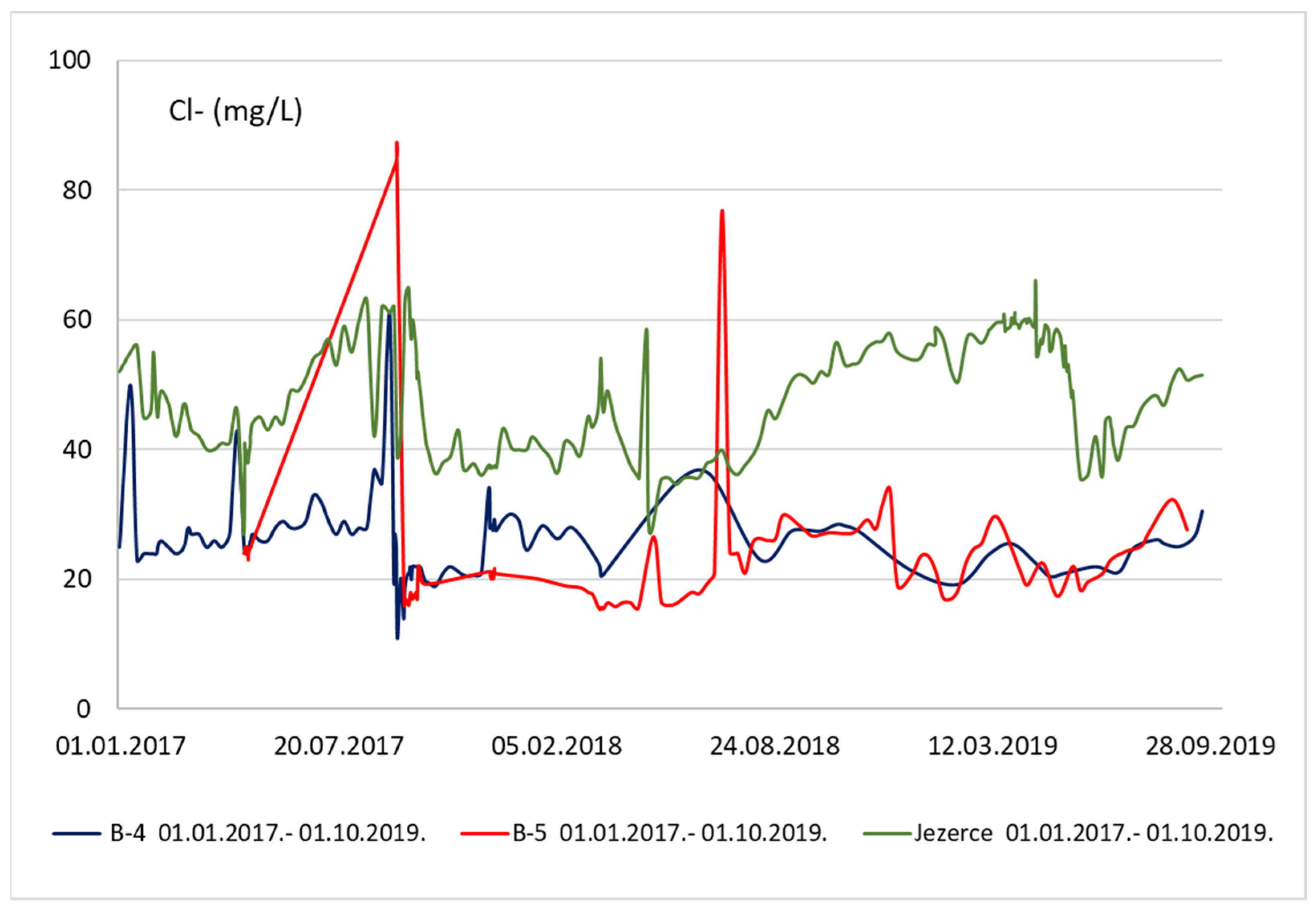Click the Cl- (mg/L) axis title
Image resolution: width=1316 pixels, height=915 pixels.
235,111
